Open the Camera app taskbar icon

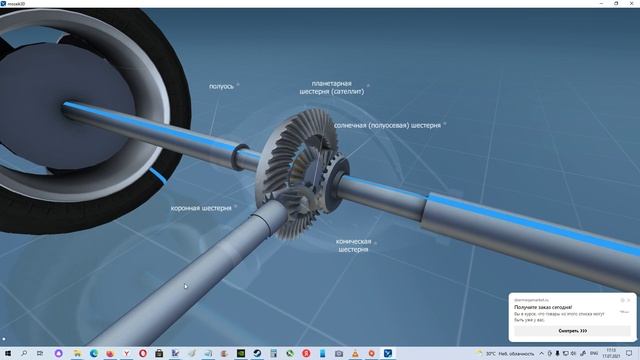pyautogui.click(x=339, y=353)
